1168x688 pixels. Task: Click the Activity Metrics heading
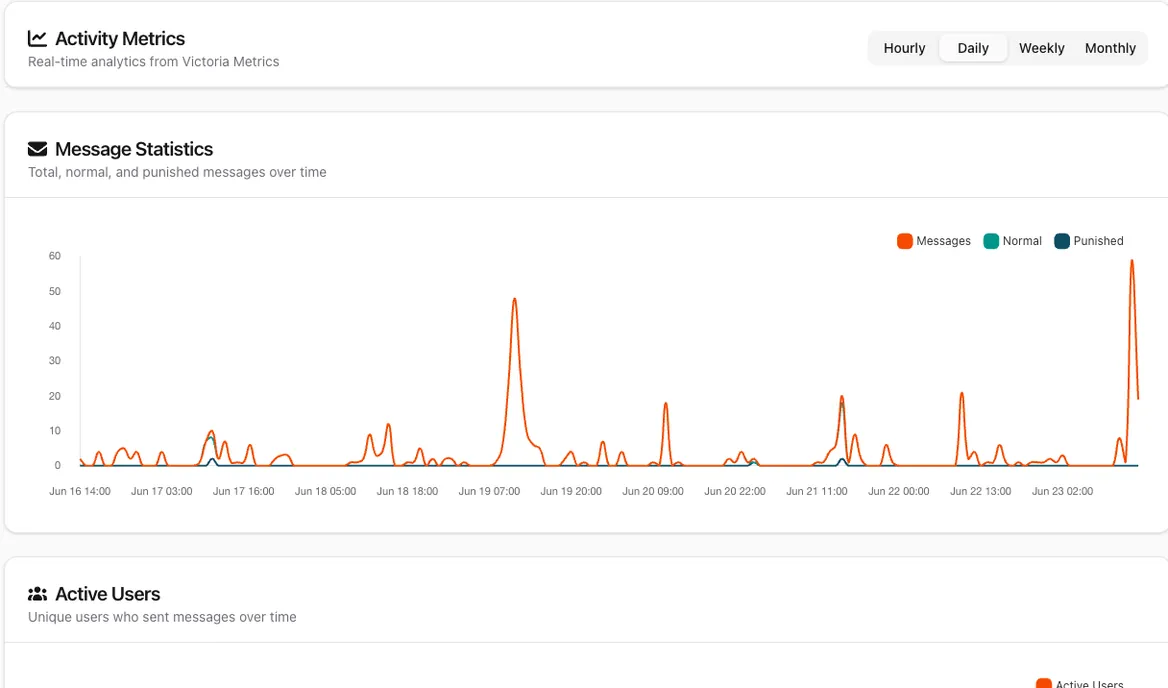click(x=120, y=39)
